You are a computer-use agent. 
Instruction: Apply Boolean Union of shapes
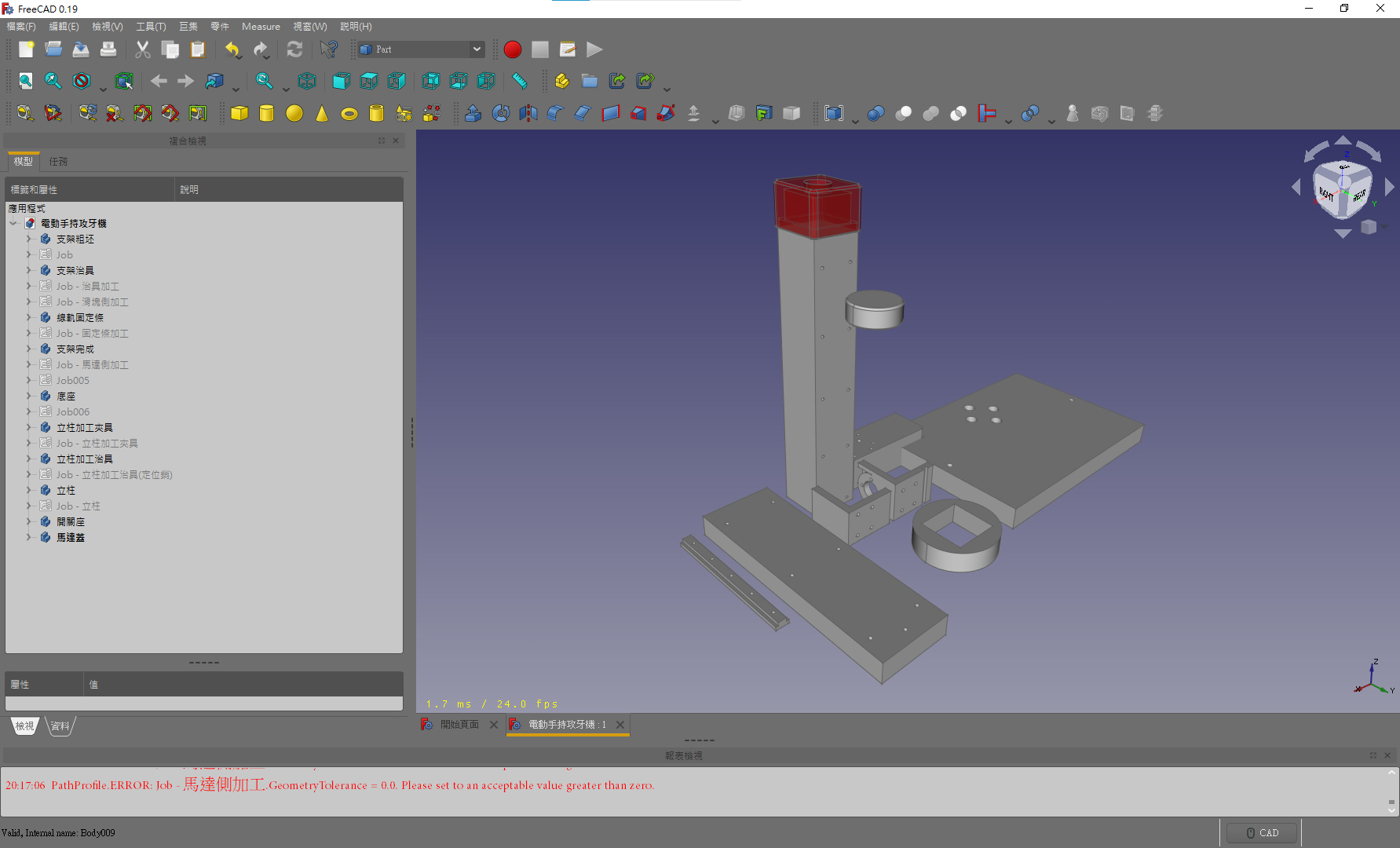click(x=931, y=114)
